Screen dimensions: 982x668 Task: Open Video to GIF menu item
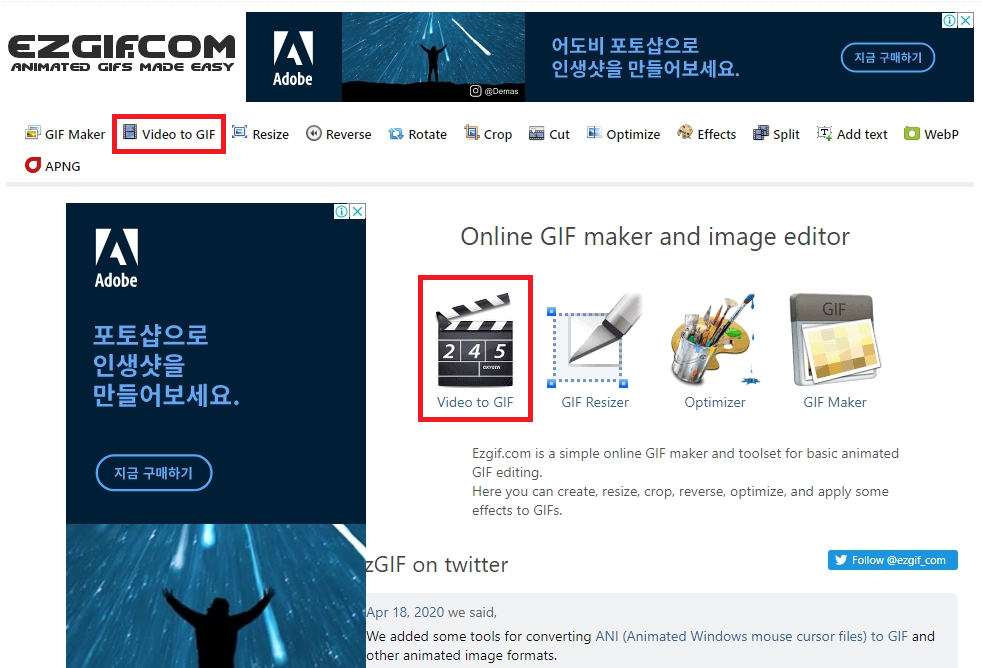pos(169,134)
